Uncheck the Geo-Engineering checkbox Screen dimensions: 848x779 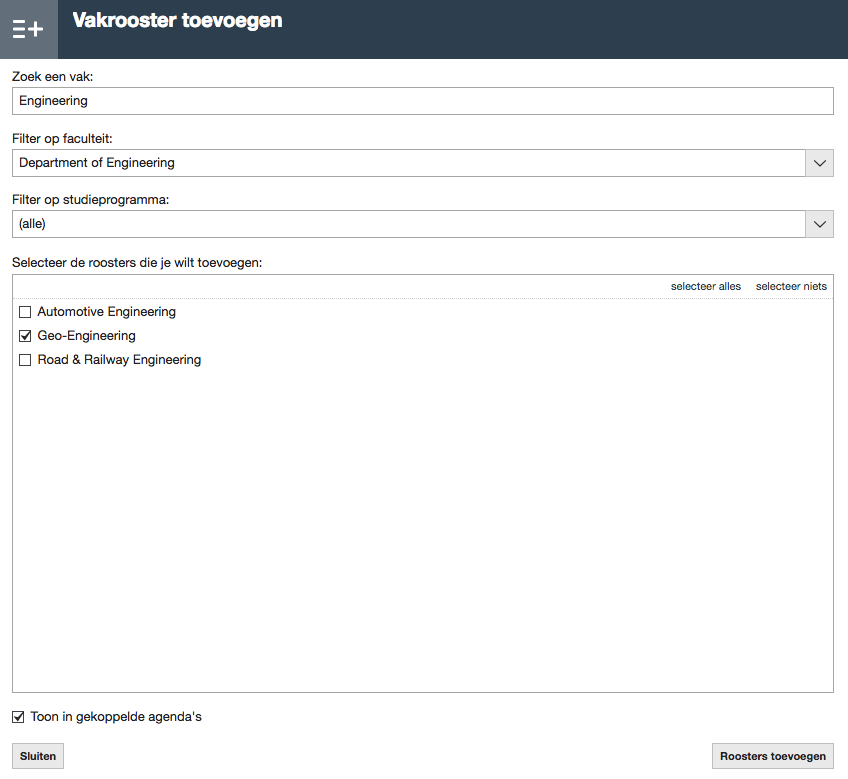25,336
